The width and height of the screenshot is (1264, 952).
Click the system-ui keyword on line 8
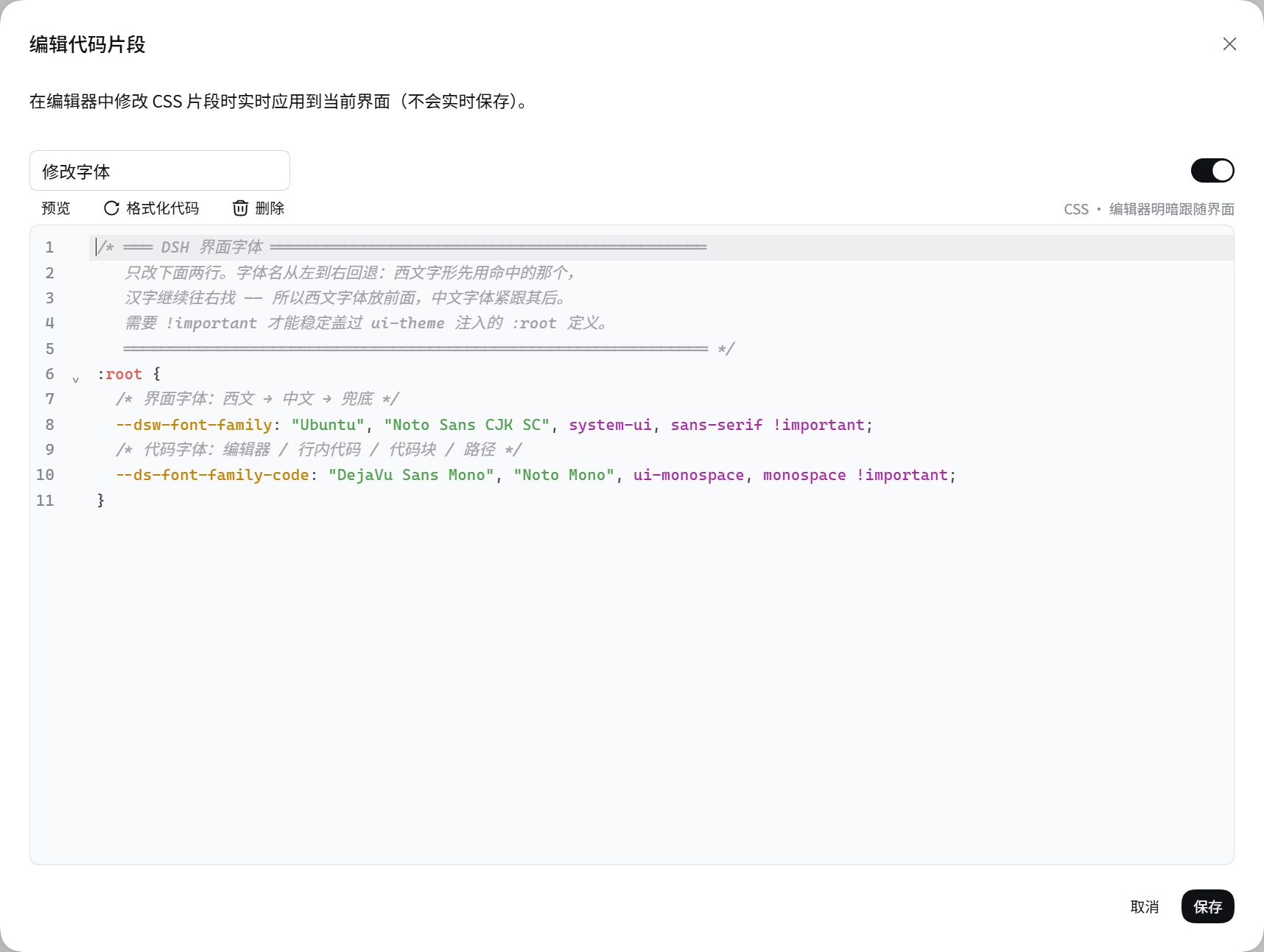click(x=610, y=425)
